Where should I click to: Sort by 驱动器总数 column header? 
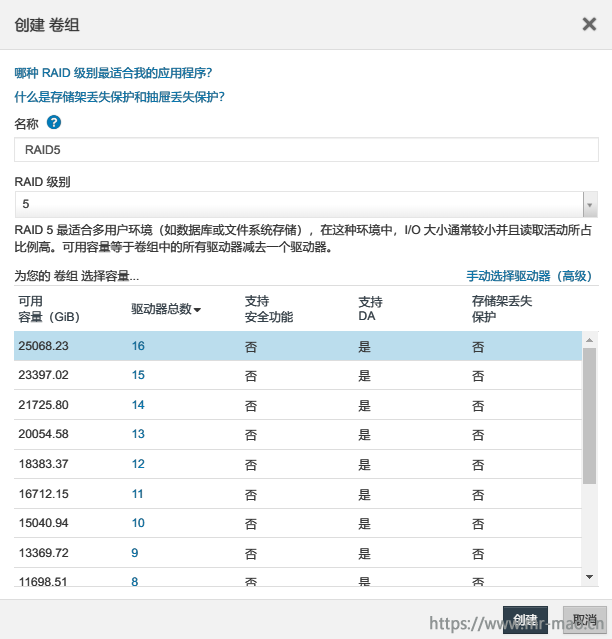click(x=166, y=309)
